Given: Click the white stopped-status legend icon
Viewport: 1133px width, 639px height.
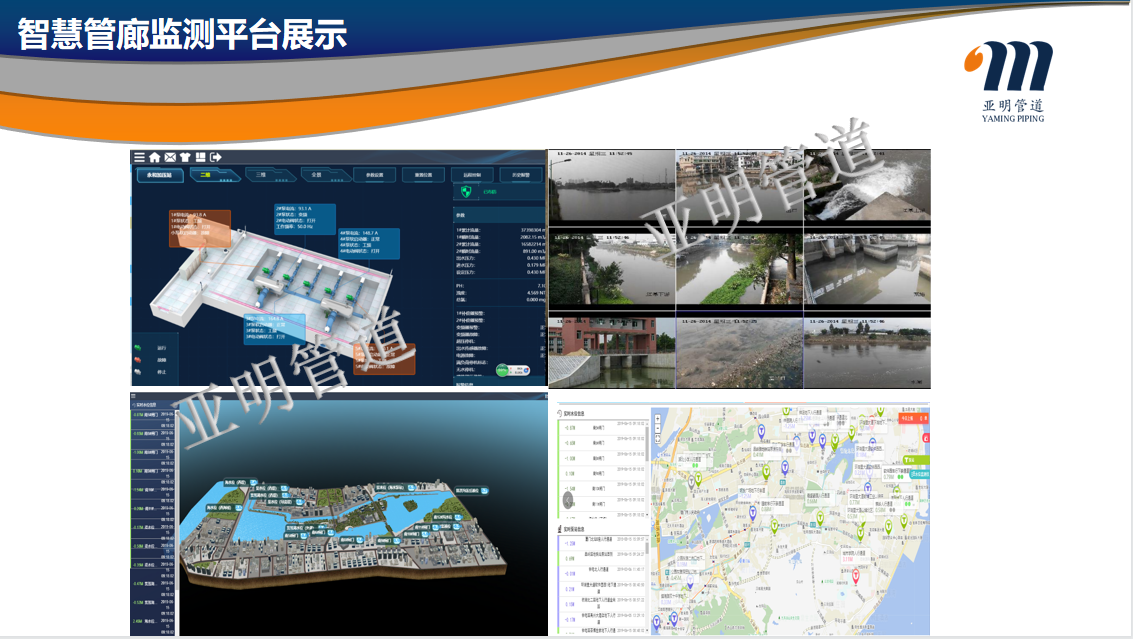Looking at the screenshot, I should click(x=138, y=372).
